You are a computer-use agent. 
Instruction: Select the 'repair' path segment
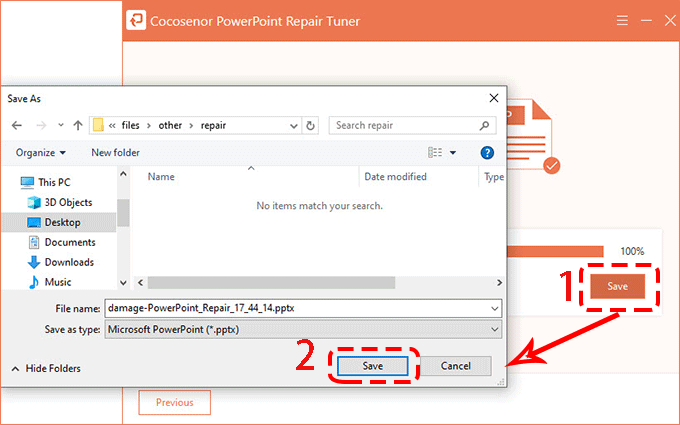[213, 125]
